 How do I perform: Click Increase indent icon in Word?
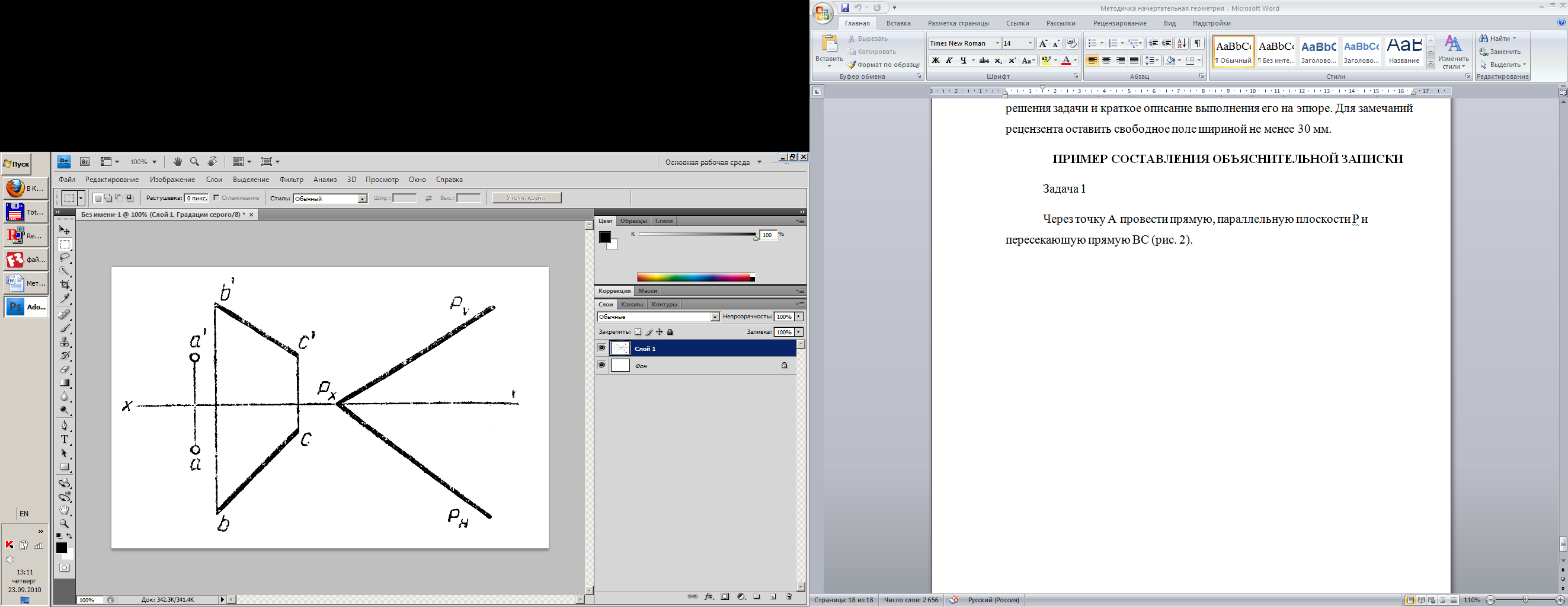pyautogui.click(x=1167, y=43)
